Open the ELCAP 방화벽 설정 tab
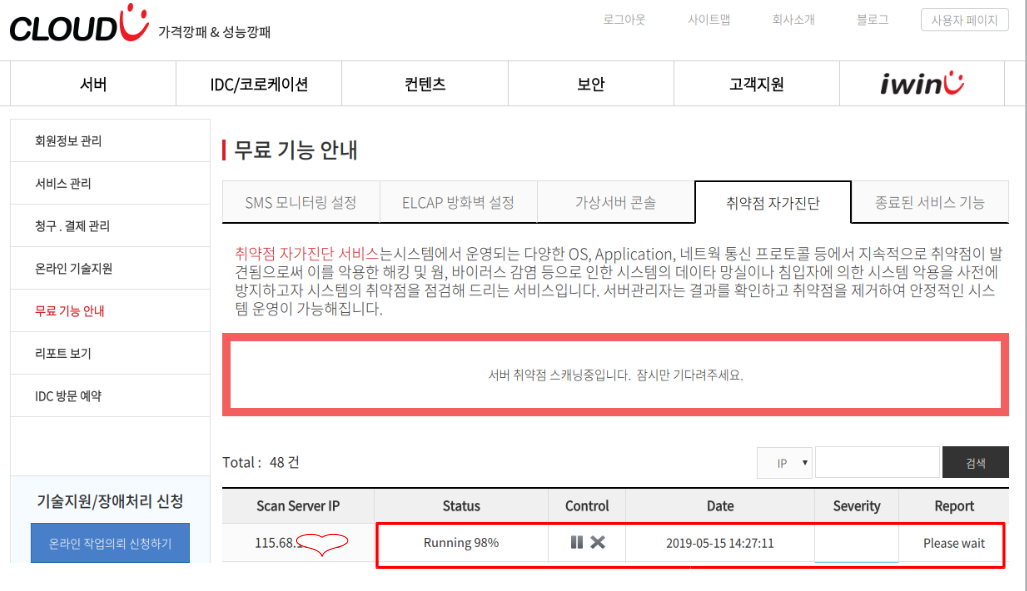This screenshot has height=591, width=1027. [x=458, y=202]
